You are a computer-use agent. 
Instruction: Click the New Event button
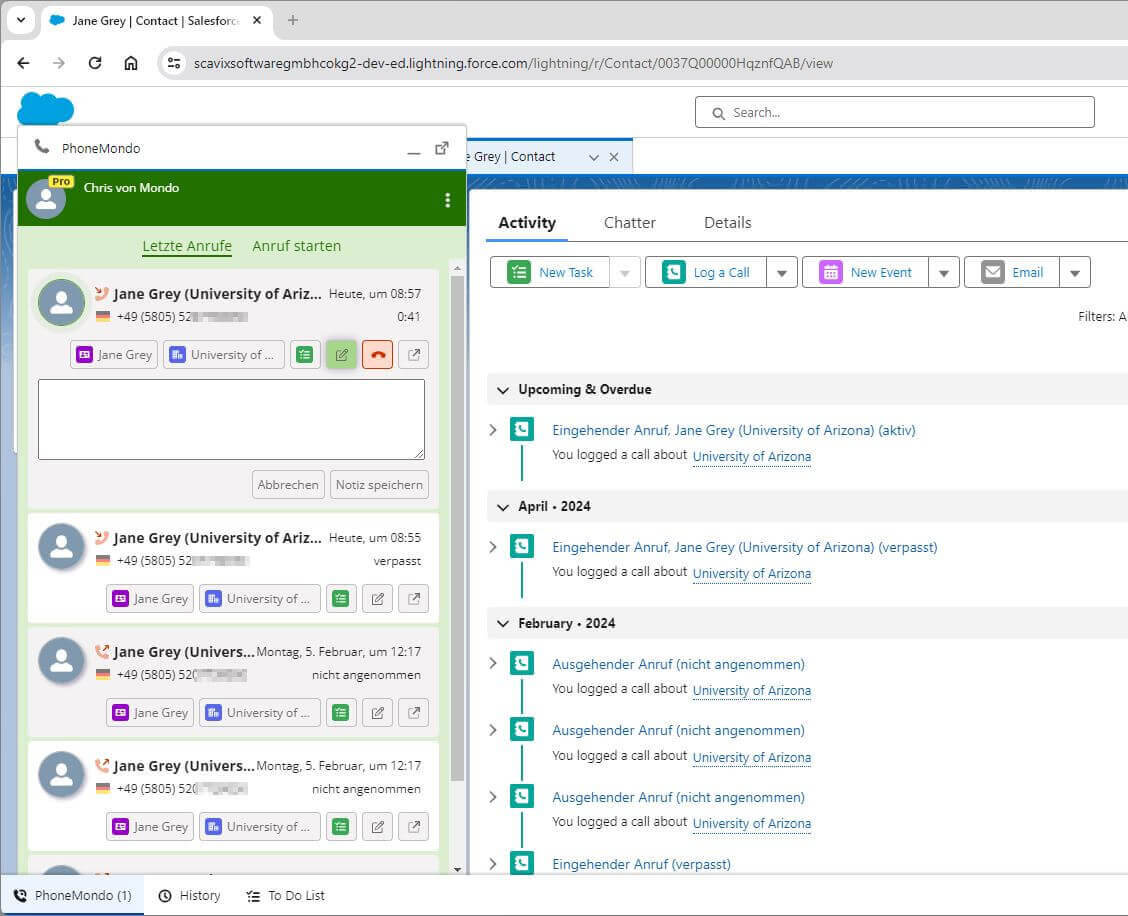tap(865, 272)
